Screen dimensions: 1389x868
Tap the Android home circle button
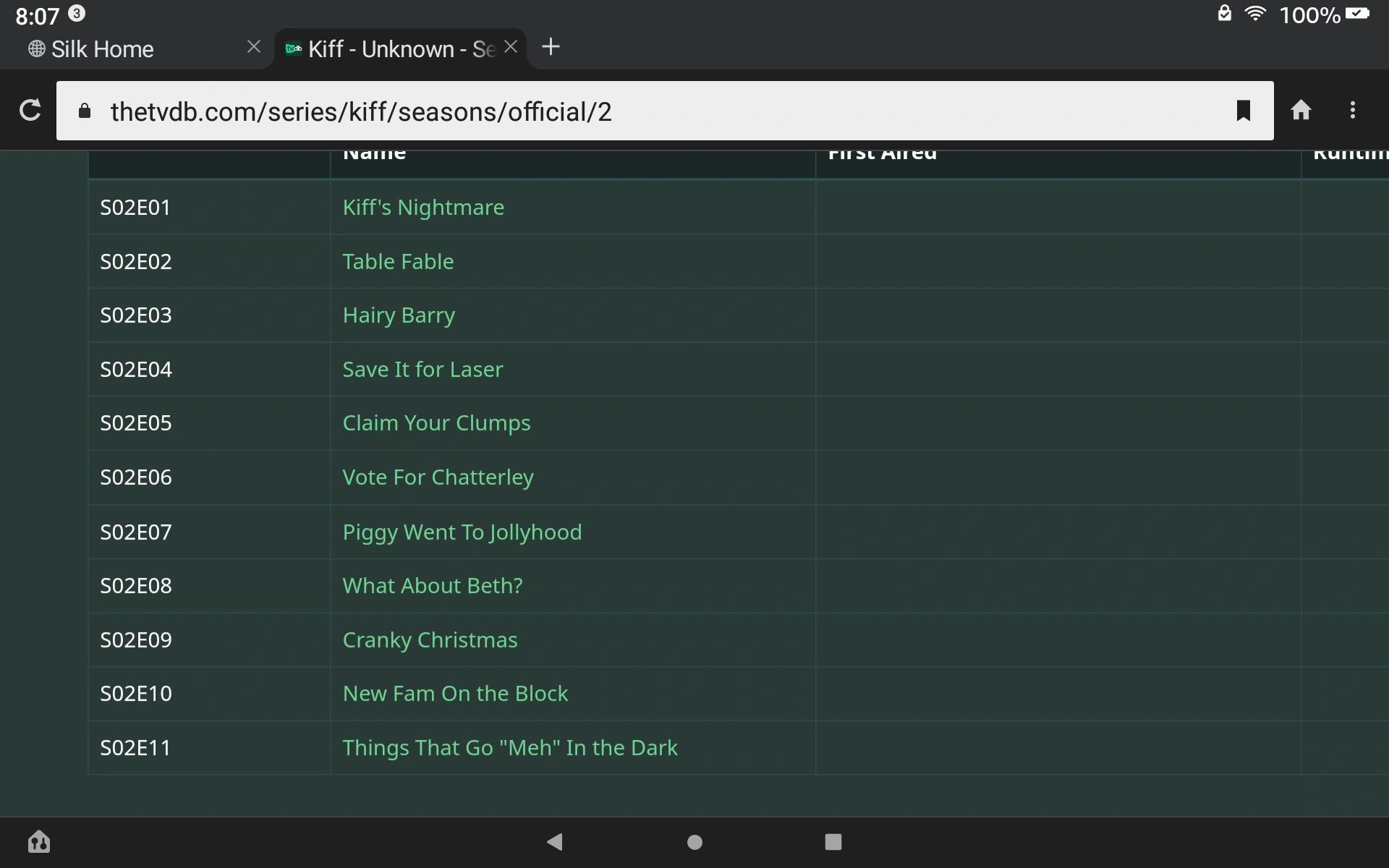point(694,841)
